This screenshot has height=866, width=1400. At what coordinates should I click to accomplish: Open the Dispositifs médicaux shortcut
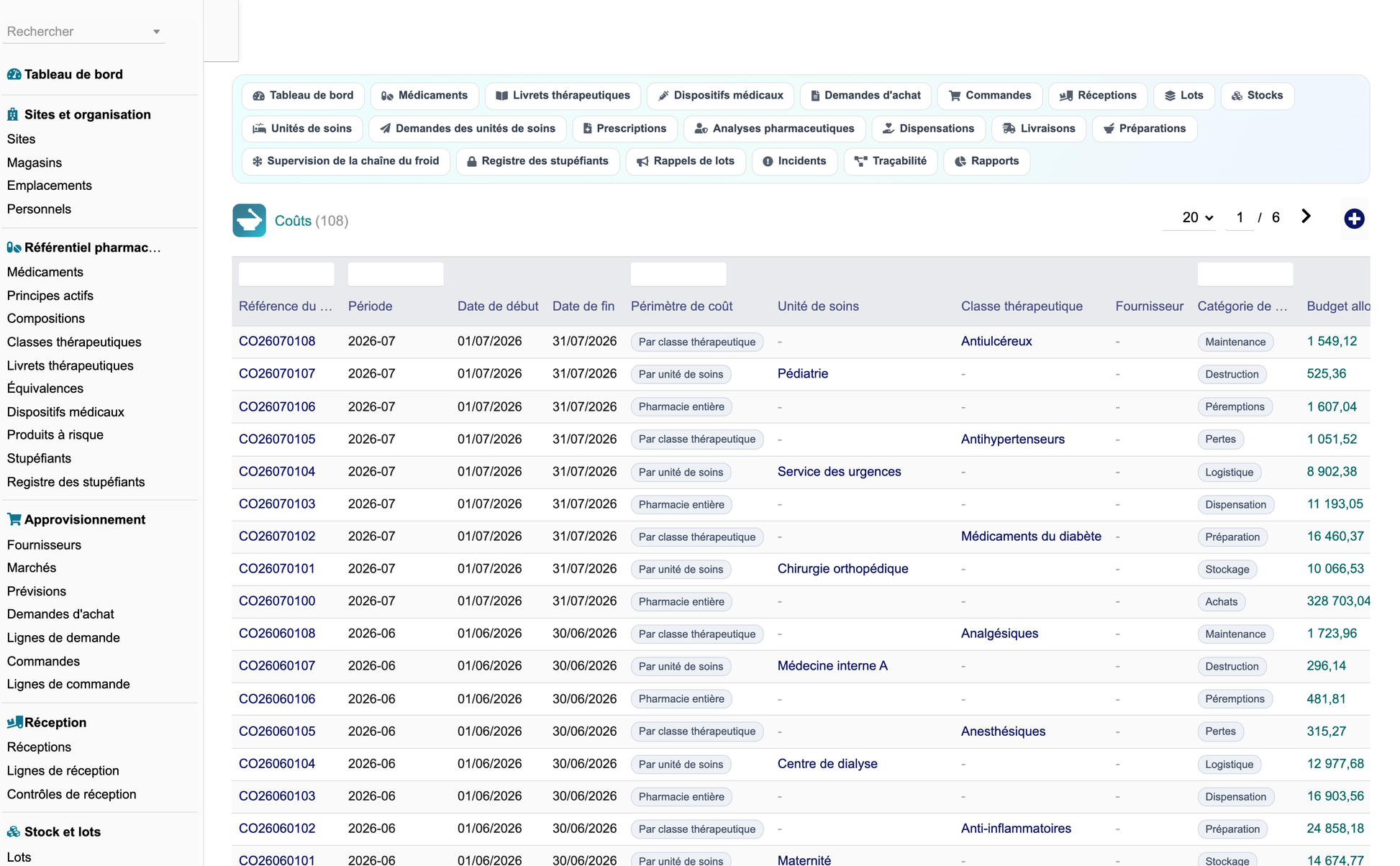720,96
